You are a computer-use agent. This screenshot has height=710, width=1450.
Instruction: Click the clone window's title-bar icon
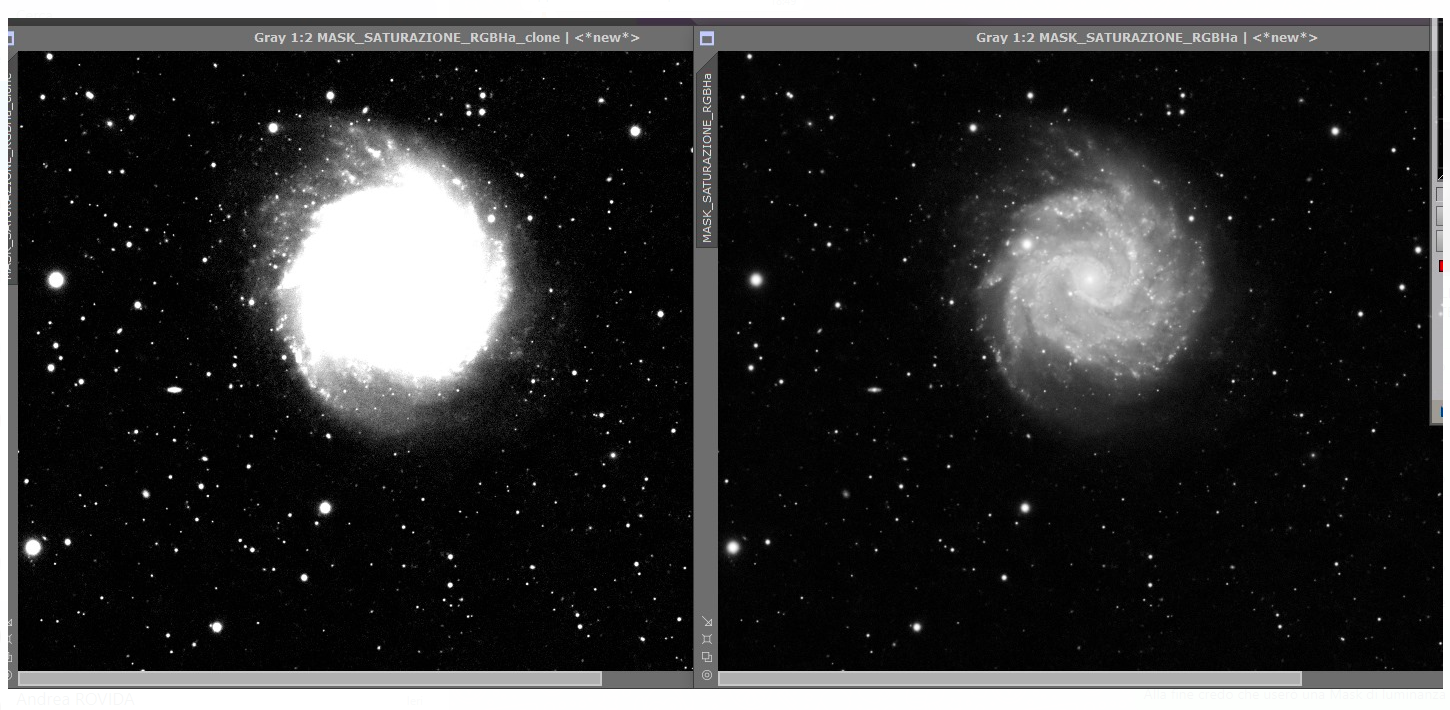coord(10,38)
